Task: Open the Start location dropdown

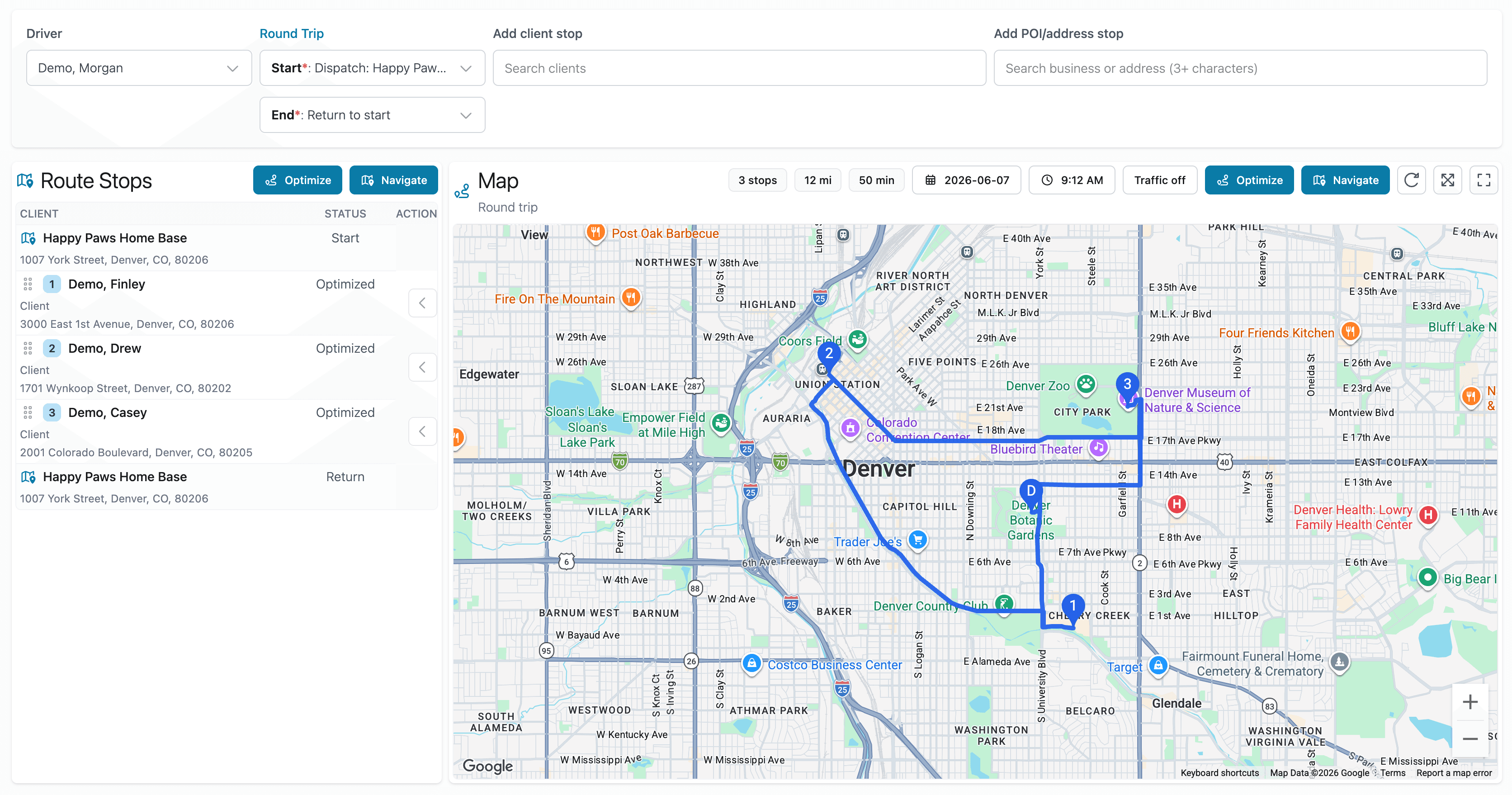Action: tap(372, 68)
